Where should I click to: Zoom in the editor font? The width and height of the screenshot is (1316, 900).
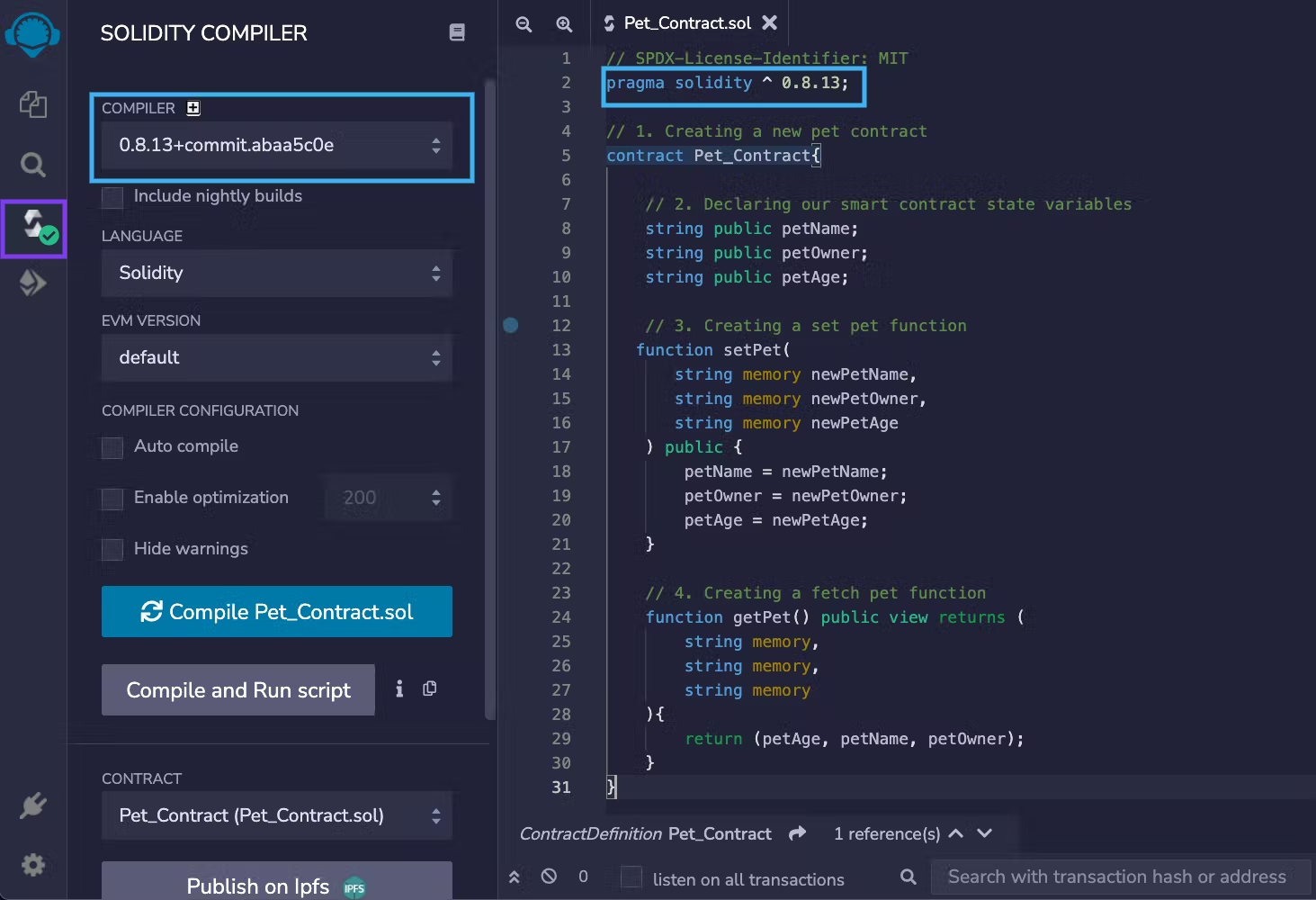tap(564, 24)
